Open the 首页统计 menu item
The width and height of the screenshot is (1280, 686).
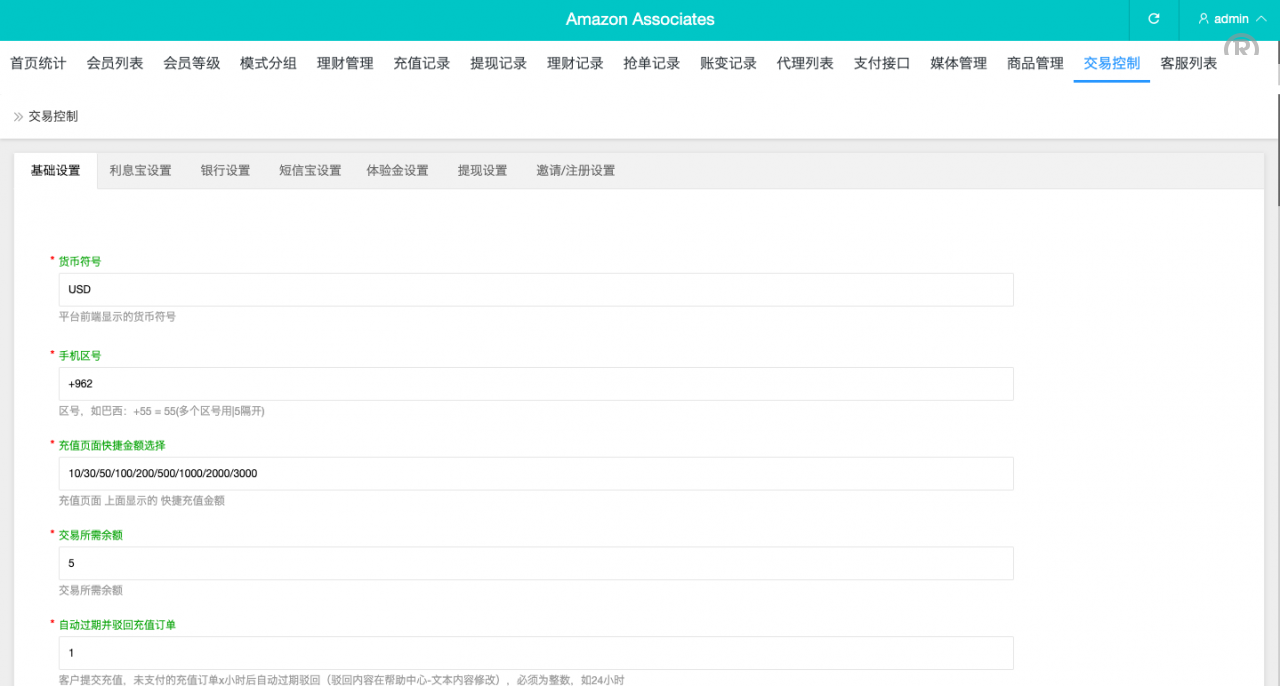click(x=38, y=63)
